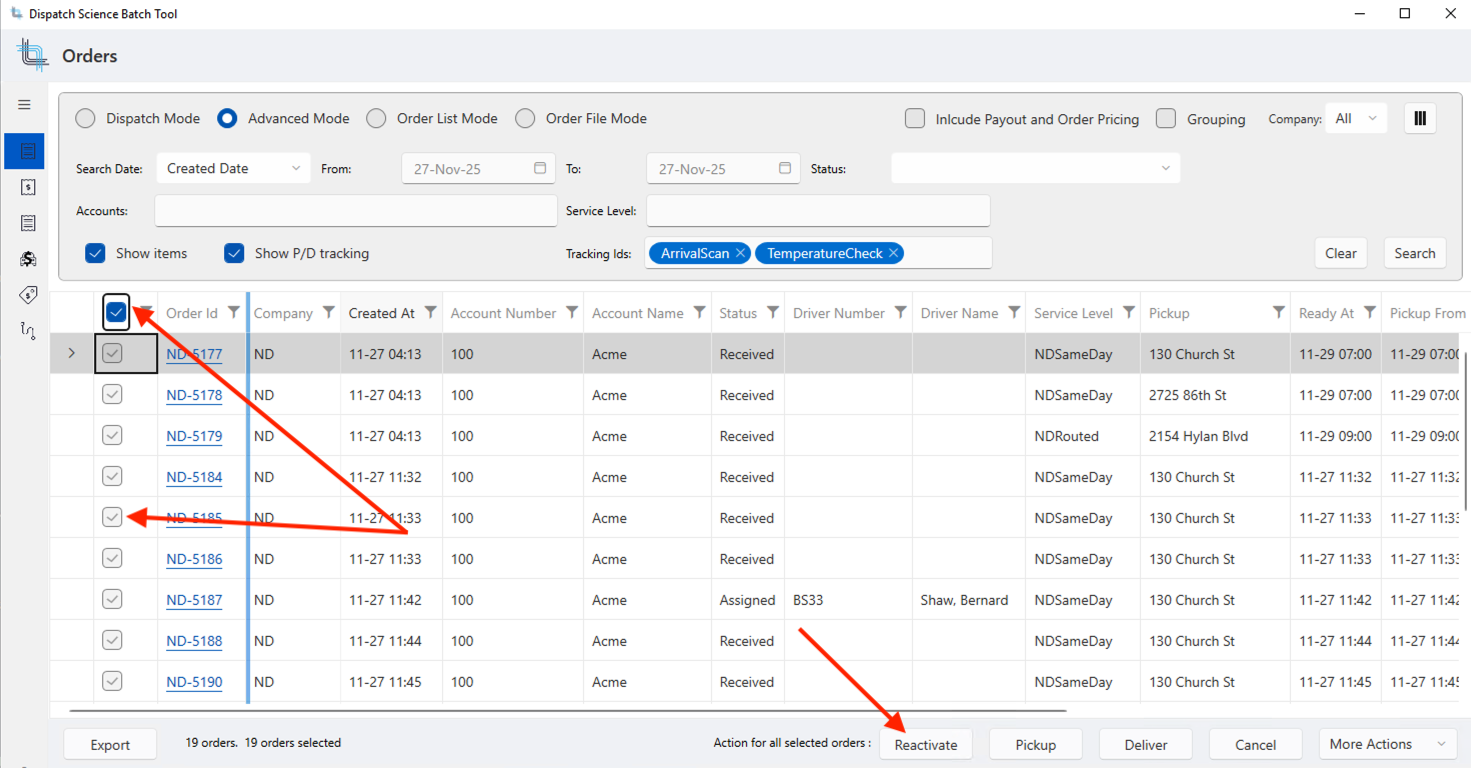
Task: Uncheck the ND-5187 row checkbox
Action: pyautogui.click(x=112, y=600)
